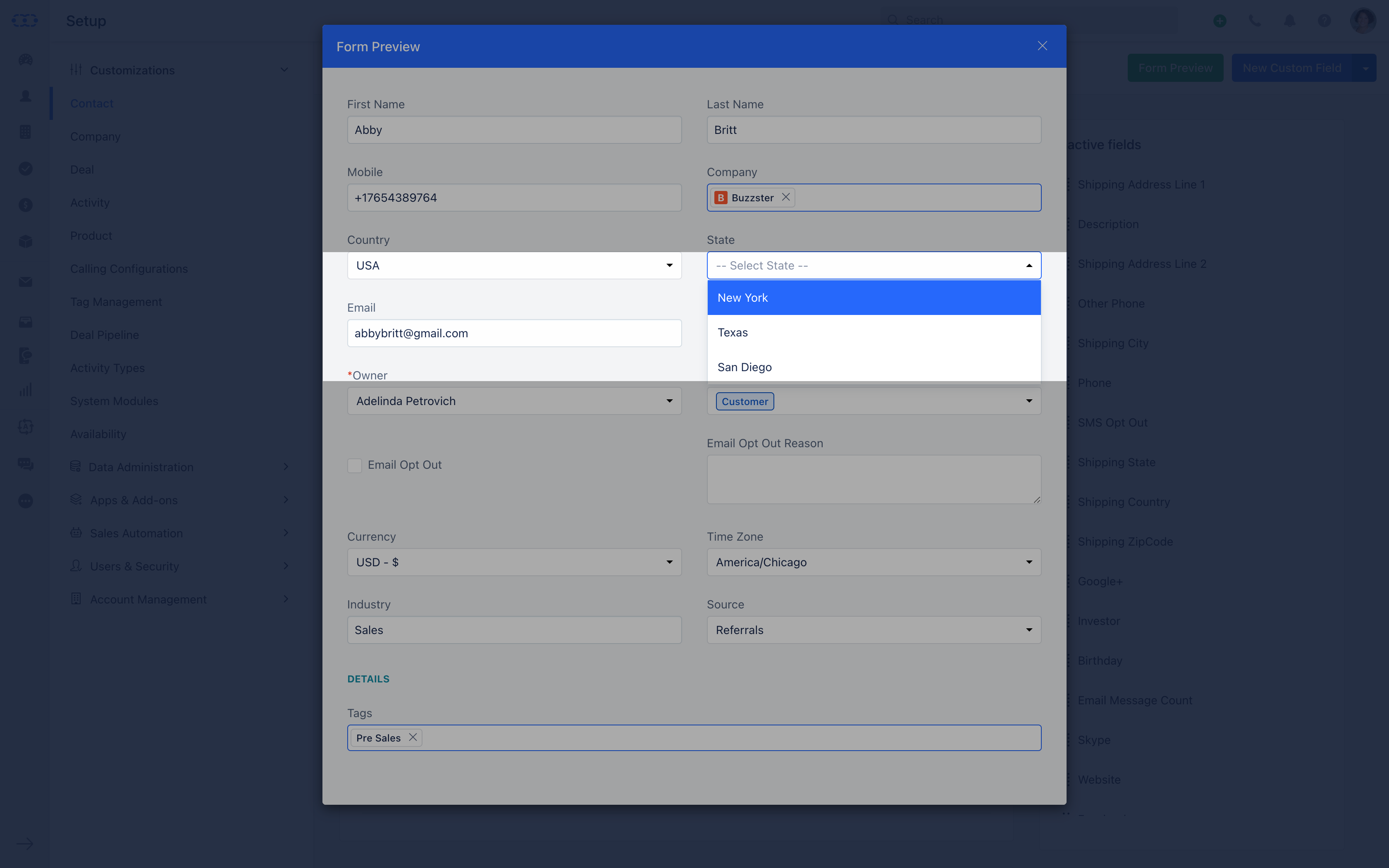Screen dimensions: 1389x868
Task: Open the Country dropdown showing USA
Action: (x=514, y=265)
